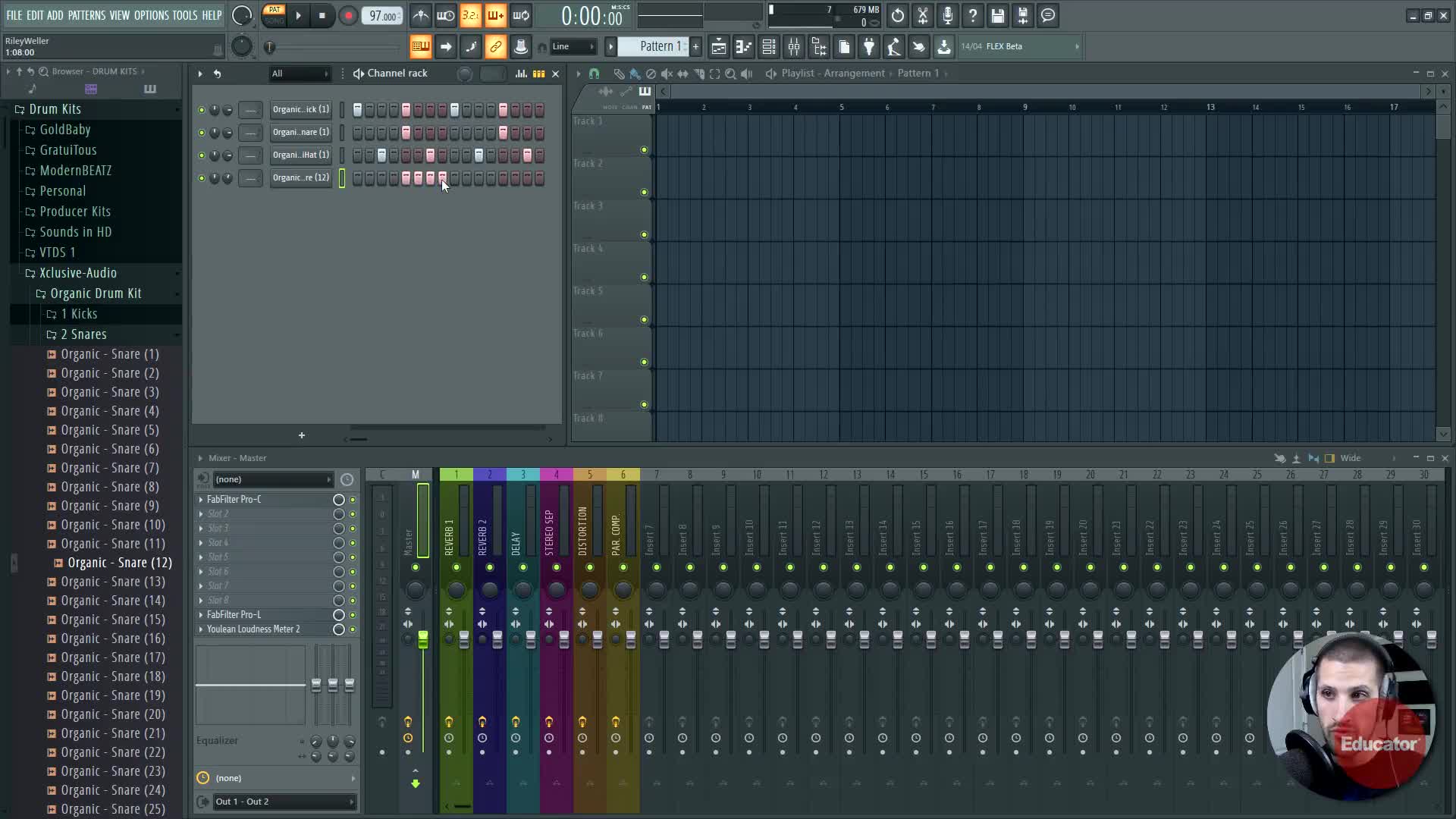
Task: Toggle the metronome icon
Action: click(x=421, y=16)
